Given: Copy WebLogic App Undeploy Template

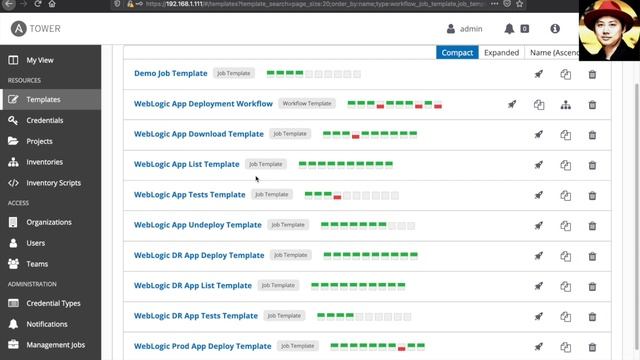Looking at the screenshot, I should 565,225.
